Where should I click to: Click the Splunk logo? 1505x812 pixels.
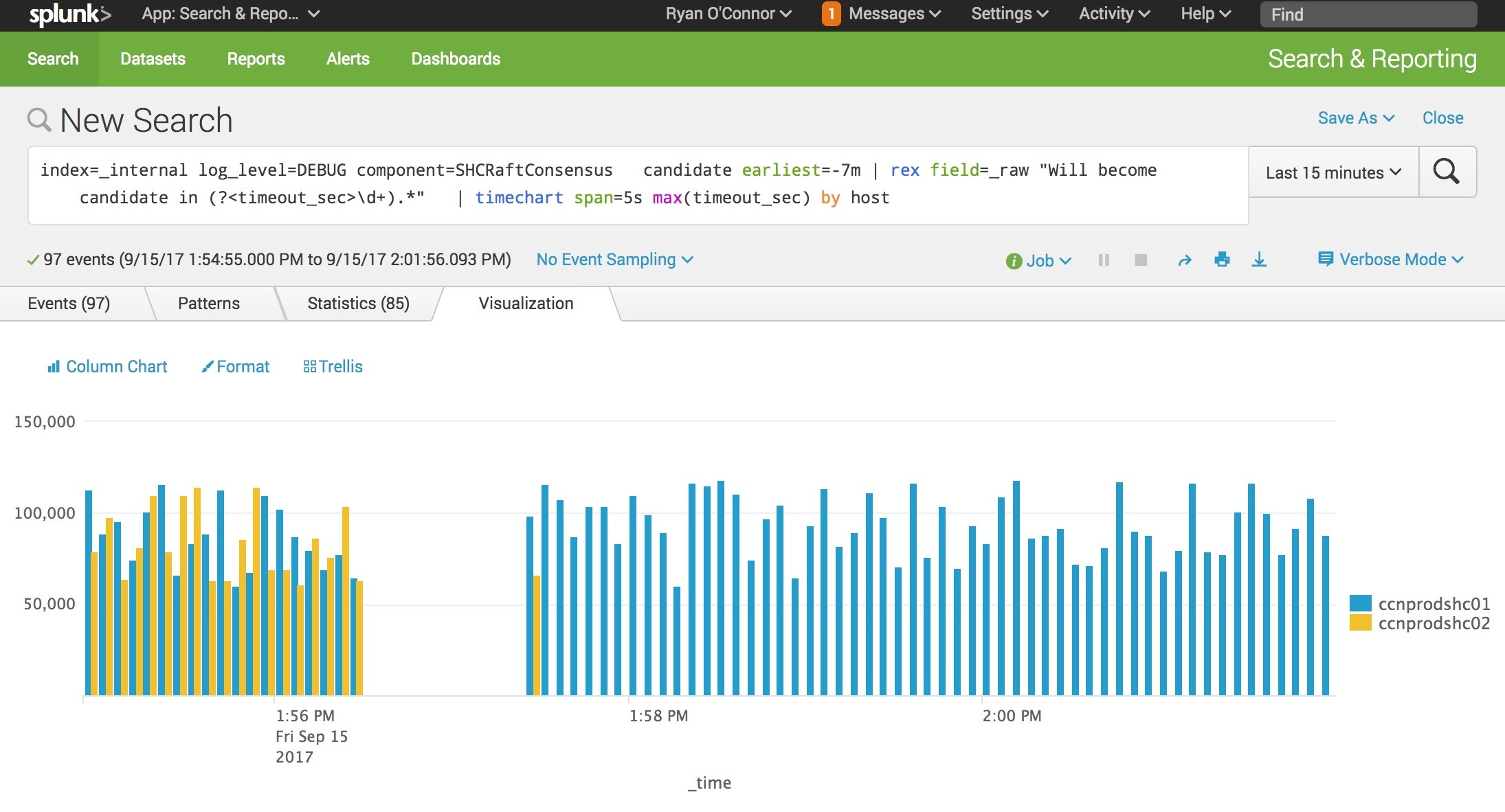pos(69,14)
